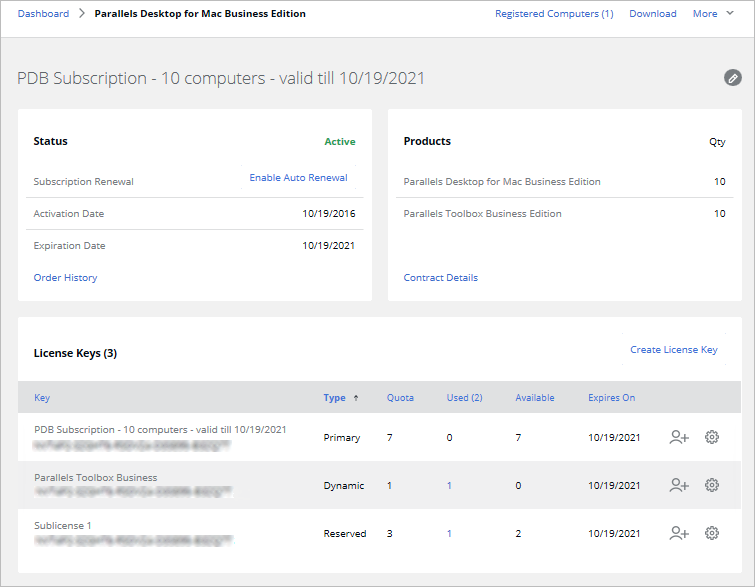Click the pencil edit subscription name icon
This screenshot has width=755, height=587.
[732, 78]
